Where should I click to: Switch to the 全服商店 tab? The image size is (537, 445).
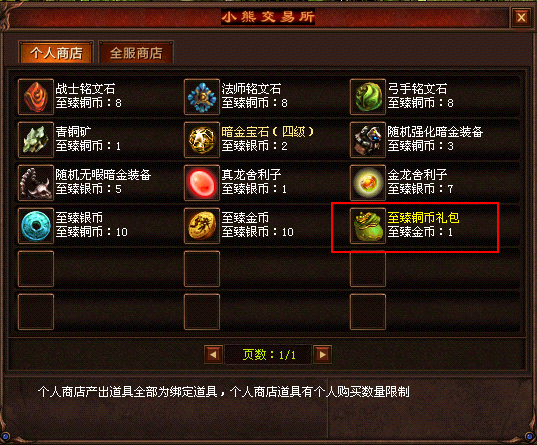pyautogui.click(x=136, y=52)
